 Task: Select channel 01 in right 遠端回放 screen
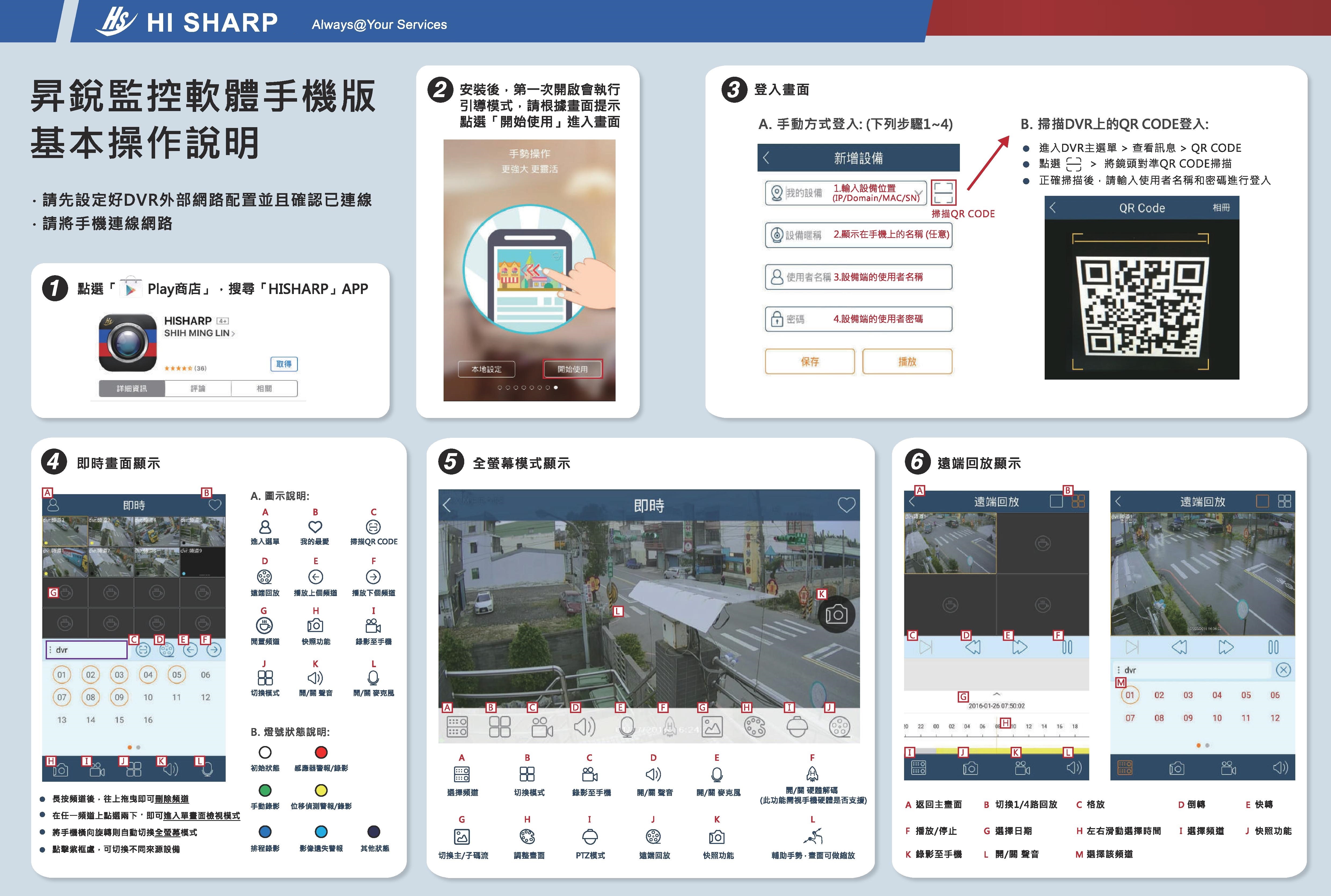tap(1130, 695)
